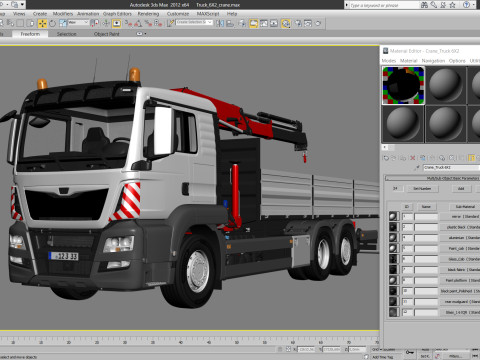This screenshot has height=360, width=480.
Task: Click the Rectangular Selection Region icon
Action: point(20,23)
